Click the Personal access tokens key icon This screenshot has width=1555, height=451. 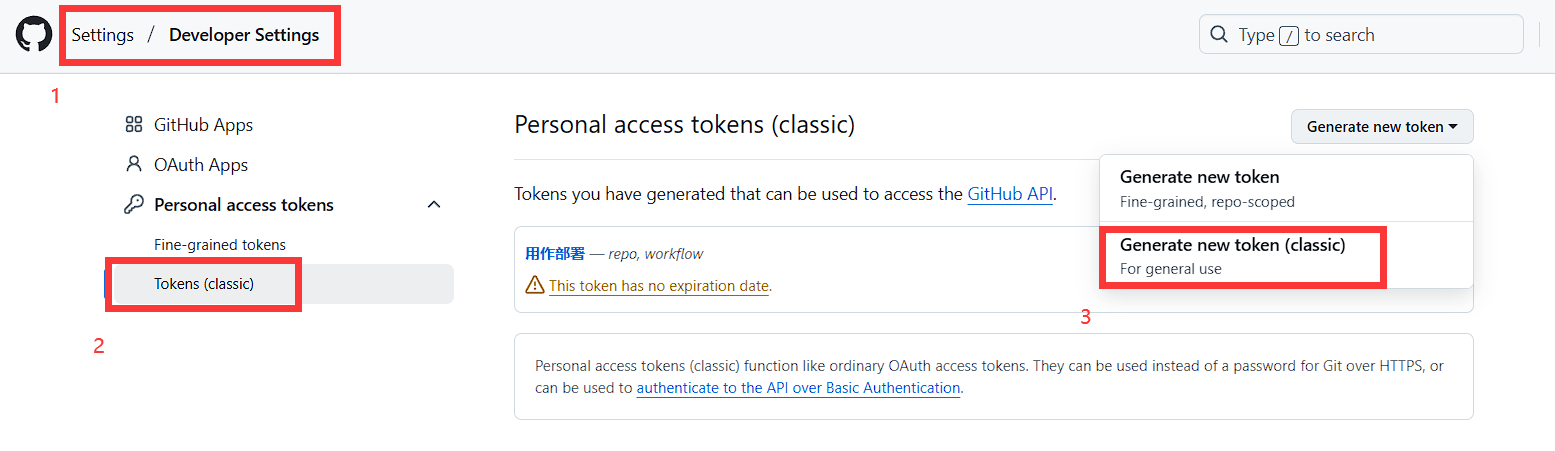coord(133,205)
